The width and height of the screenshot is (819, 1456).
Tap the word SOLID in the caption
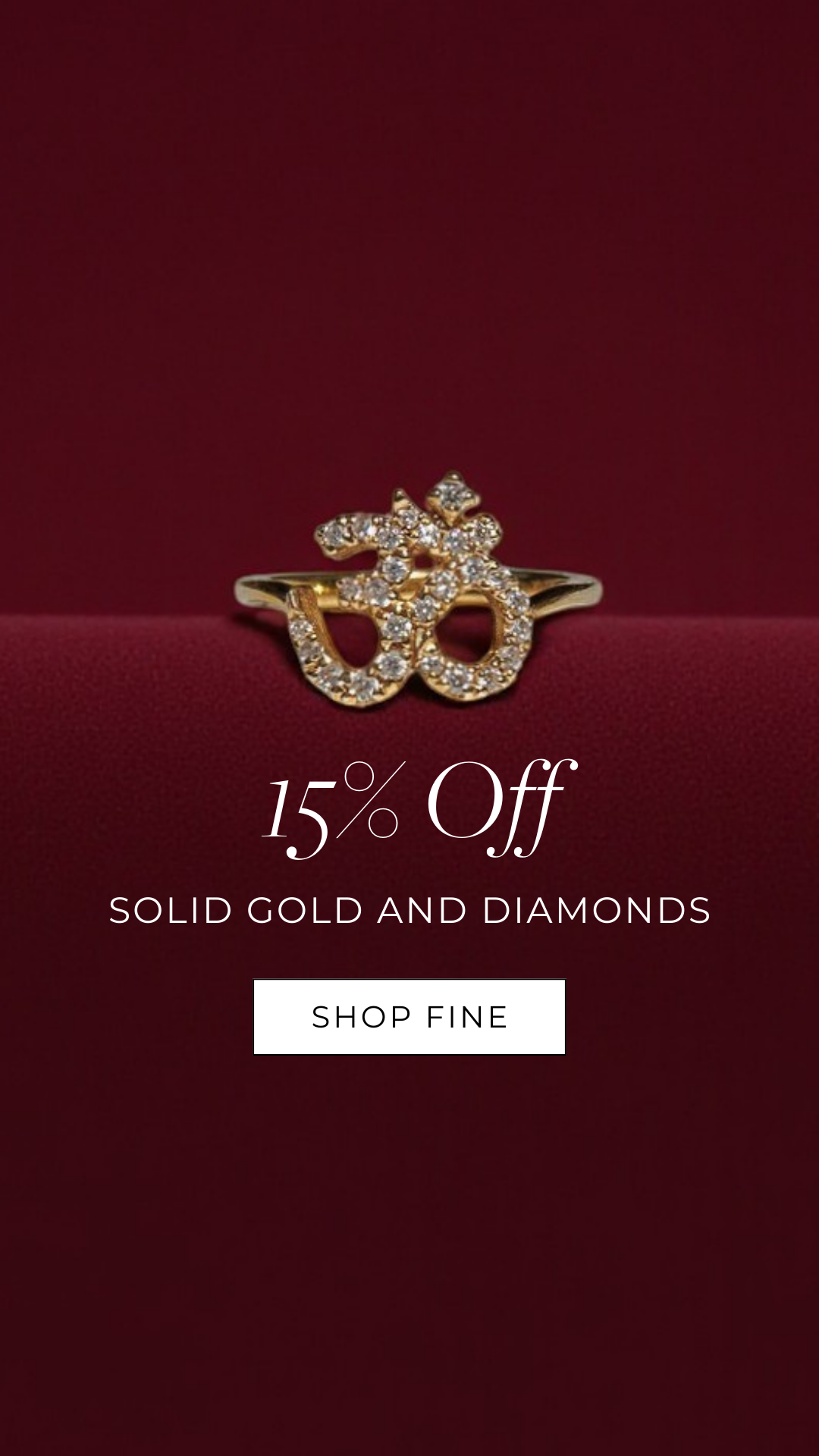click(171, 910)
